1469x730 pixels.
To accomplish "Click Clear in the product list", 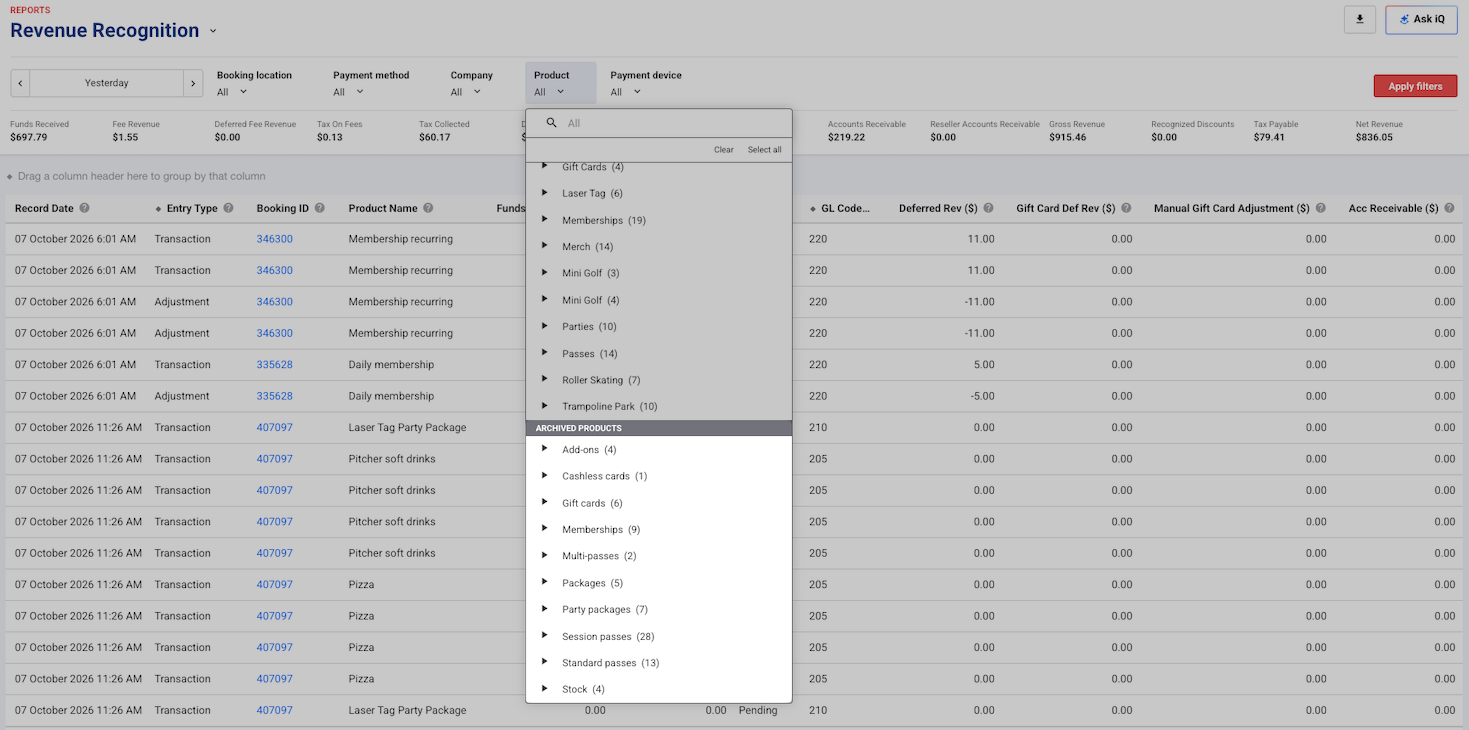I will [724, 150].
